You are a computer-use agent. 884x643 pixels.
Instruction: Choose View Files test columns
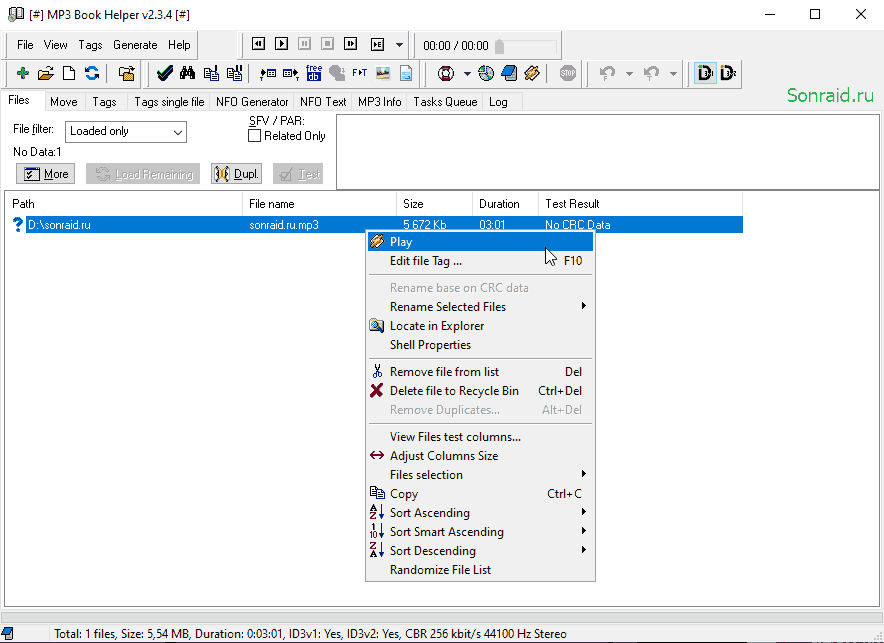[x=480, y=437]
